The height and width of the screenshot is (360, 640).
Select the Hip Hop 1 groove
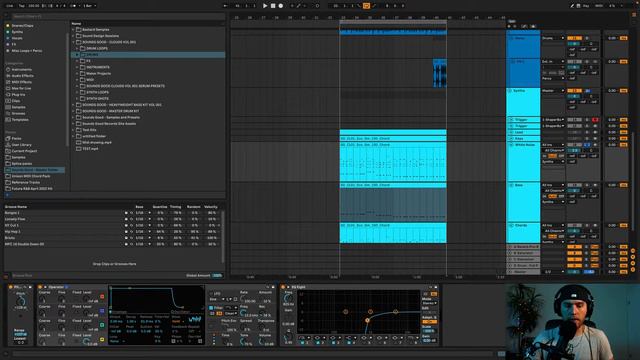[13, 231]
